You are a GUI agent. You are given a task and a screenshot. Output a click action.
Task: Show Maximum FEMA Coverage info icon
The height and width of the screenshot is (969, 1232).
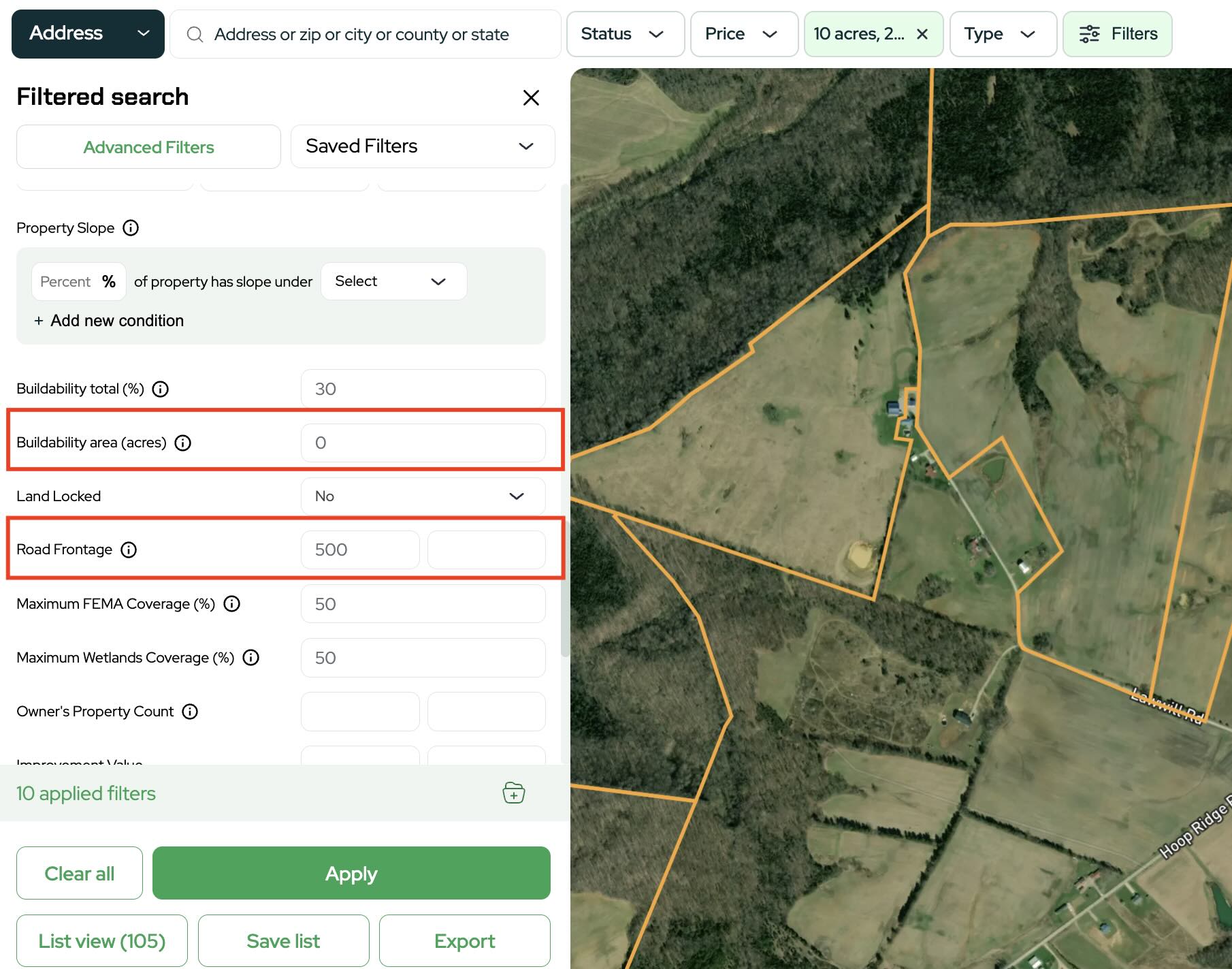click(x=232, y=604)
